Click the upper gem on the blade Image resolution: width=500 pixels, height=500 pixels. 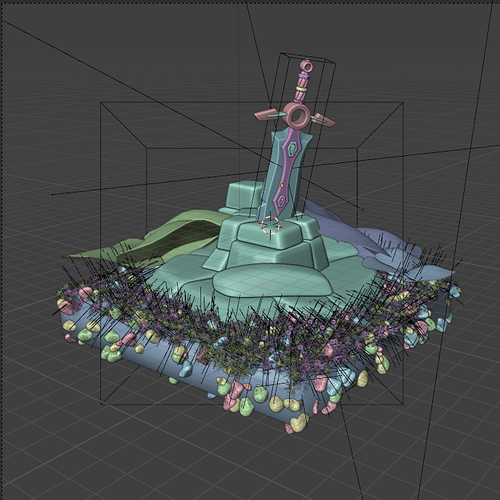point(293,148)
